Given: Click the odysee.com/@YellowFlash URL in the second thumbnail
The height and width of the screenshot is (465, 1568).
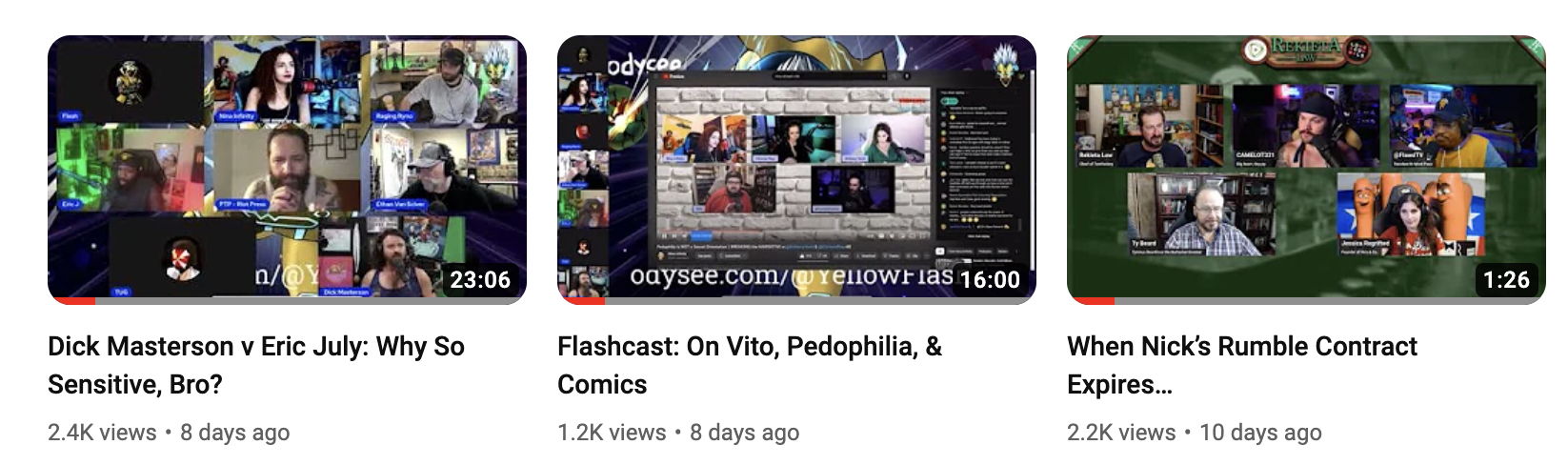Looking at the screenshot, I should tap(791, 276).
